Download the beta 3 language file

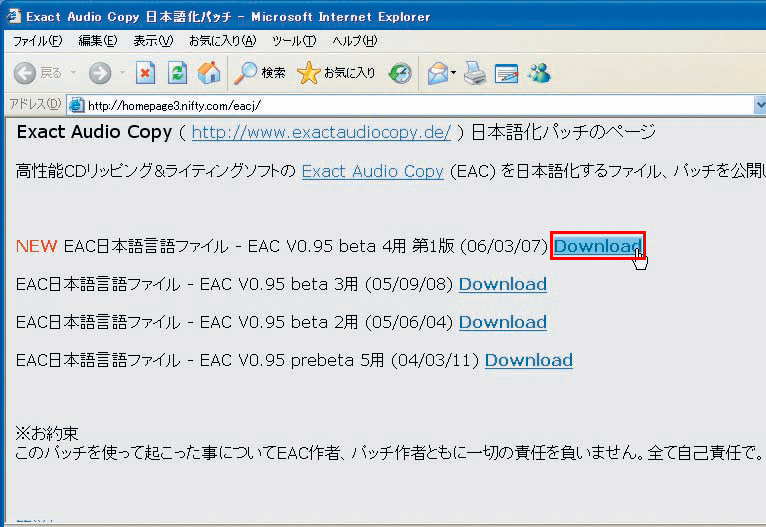pyautogui.click(x=503, y=284)
